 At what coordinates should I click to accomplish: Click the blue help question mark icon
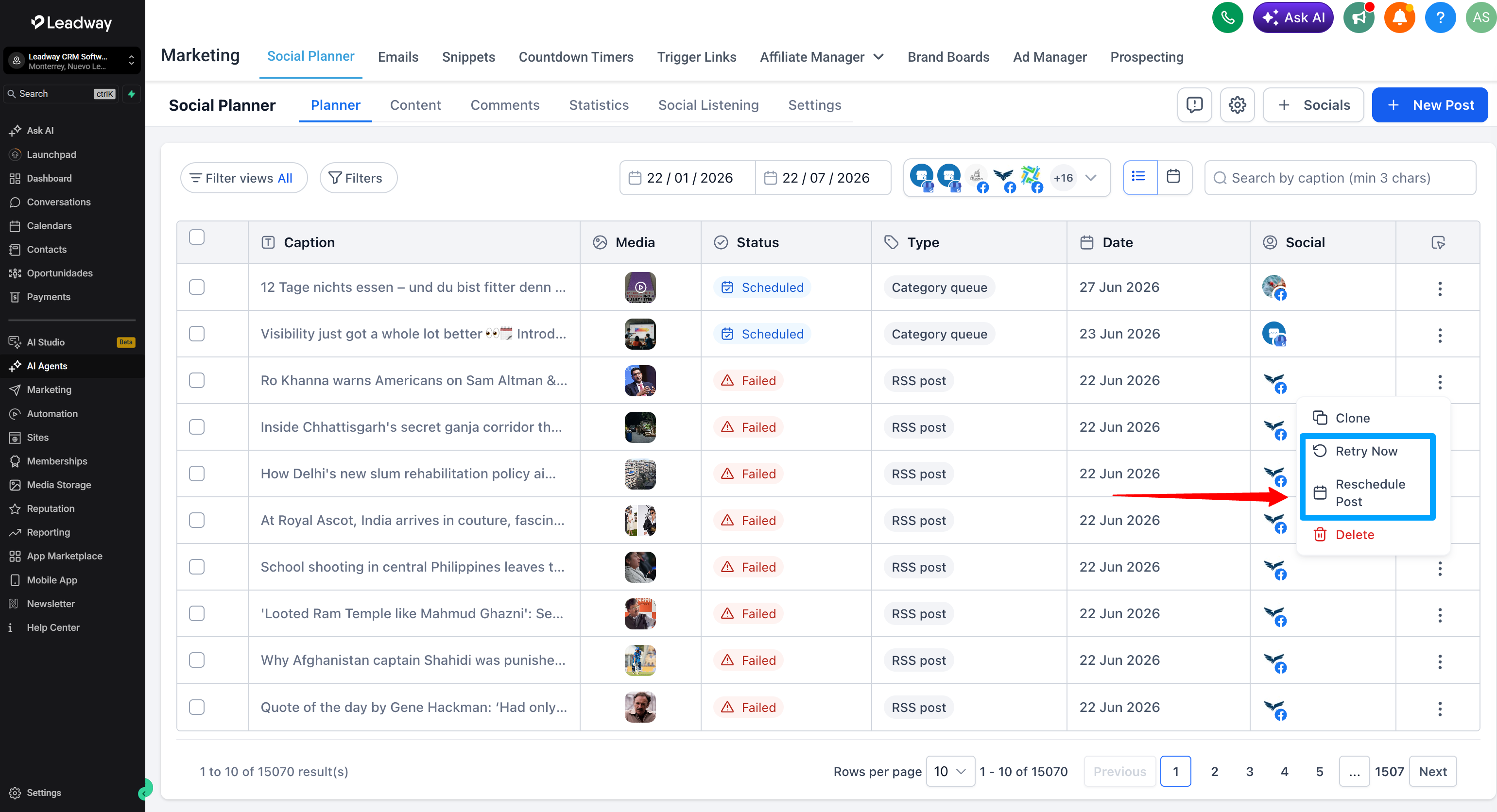pyautogui.click(x=1440, y=18)
